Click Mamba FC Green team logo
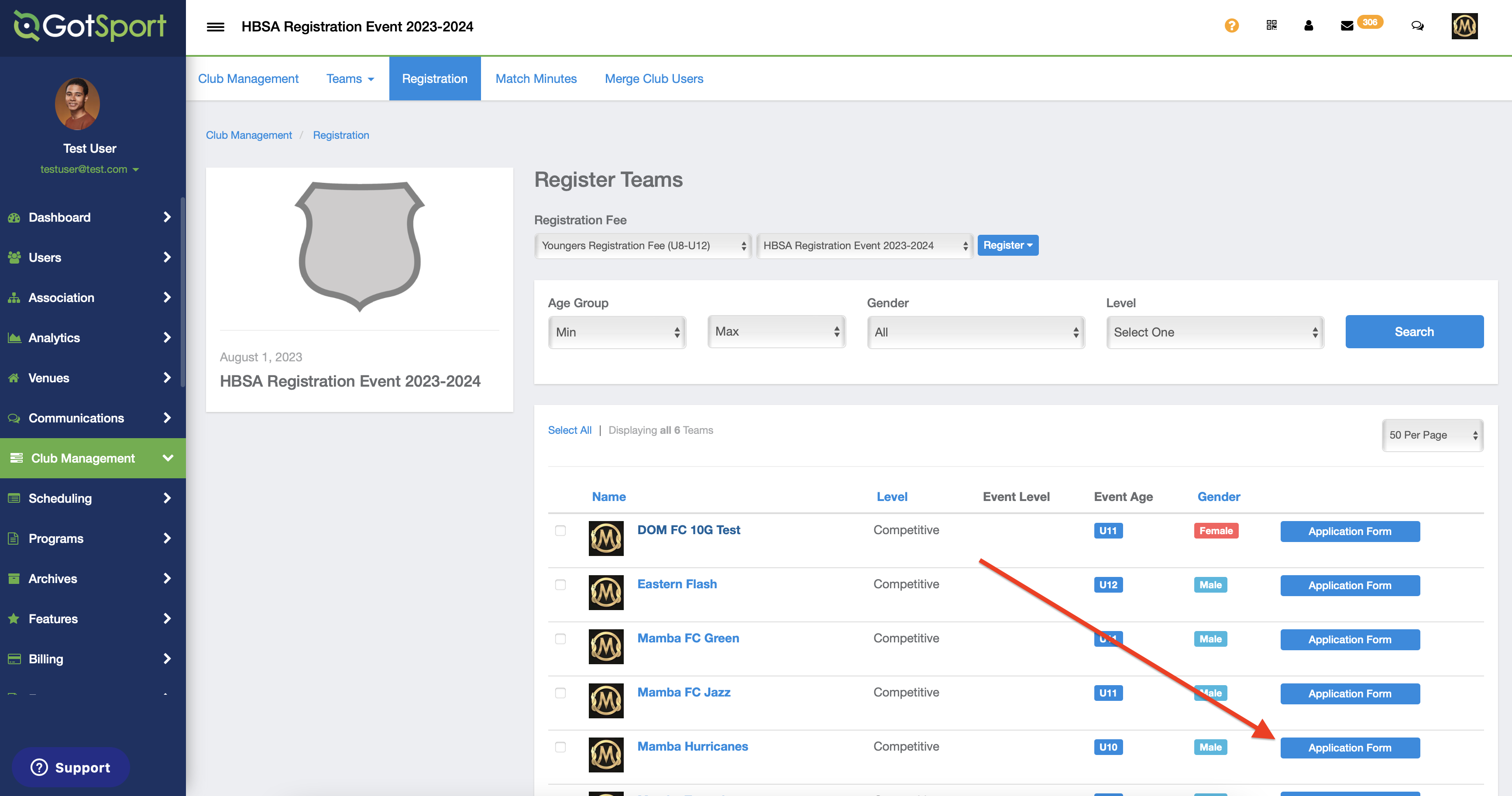 606,646
